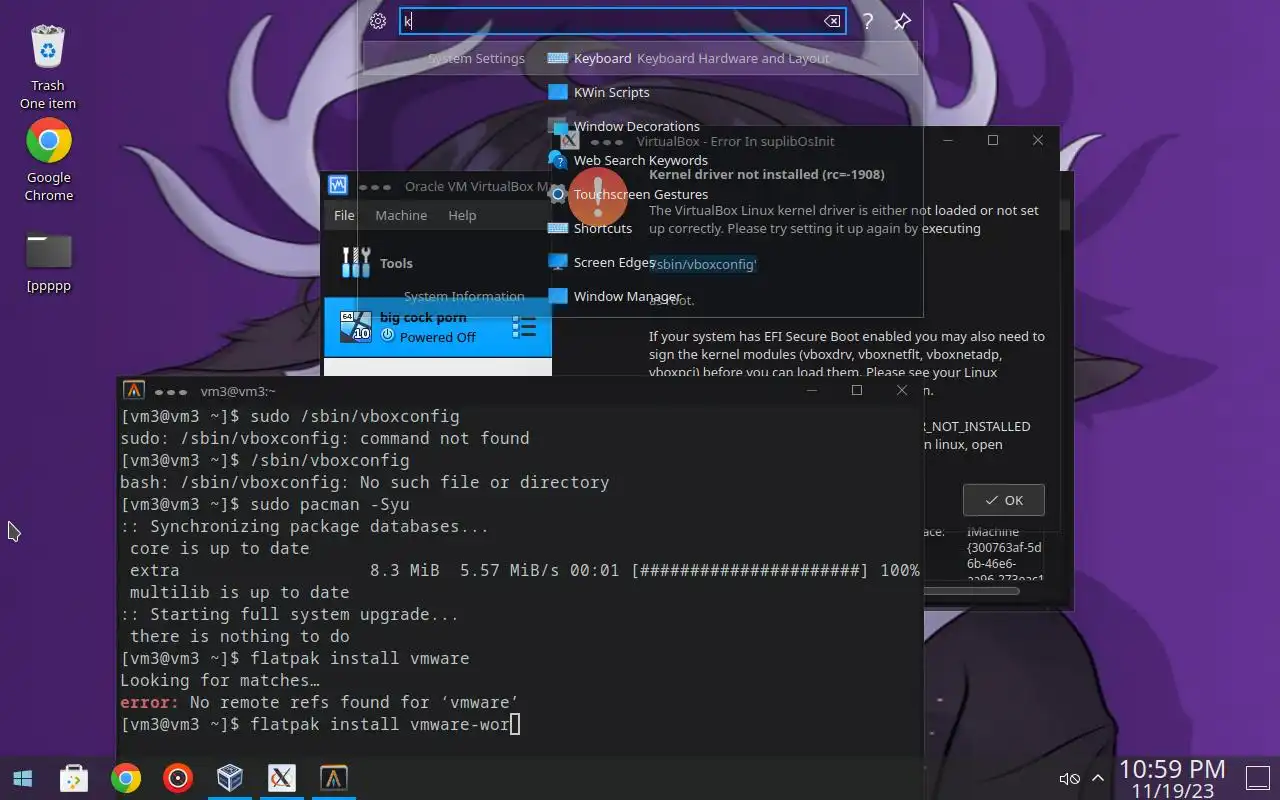
Task: Click the '/sbin/vboxconfig' highlighted text
Action: coord(703,264)
